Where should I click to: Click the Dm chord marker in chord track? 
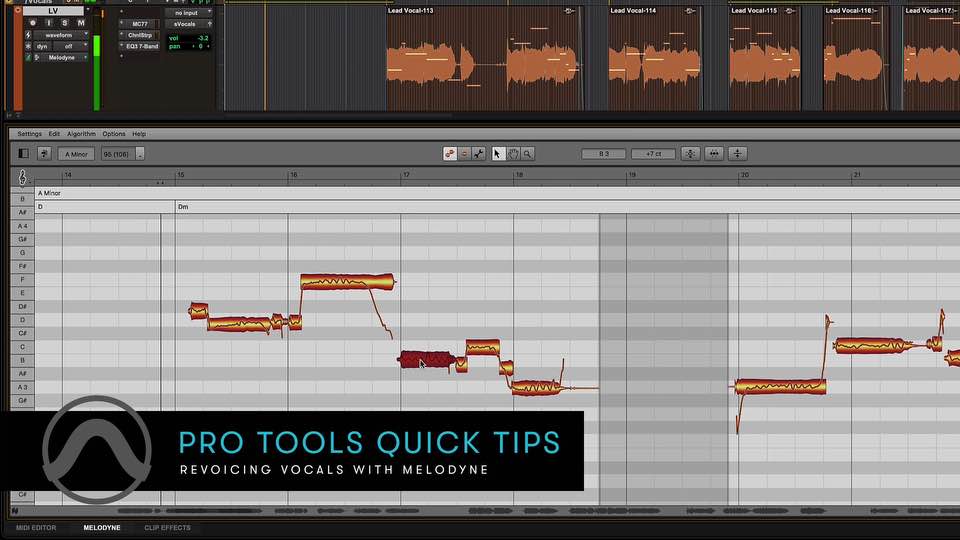point(183,207)
